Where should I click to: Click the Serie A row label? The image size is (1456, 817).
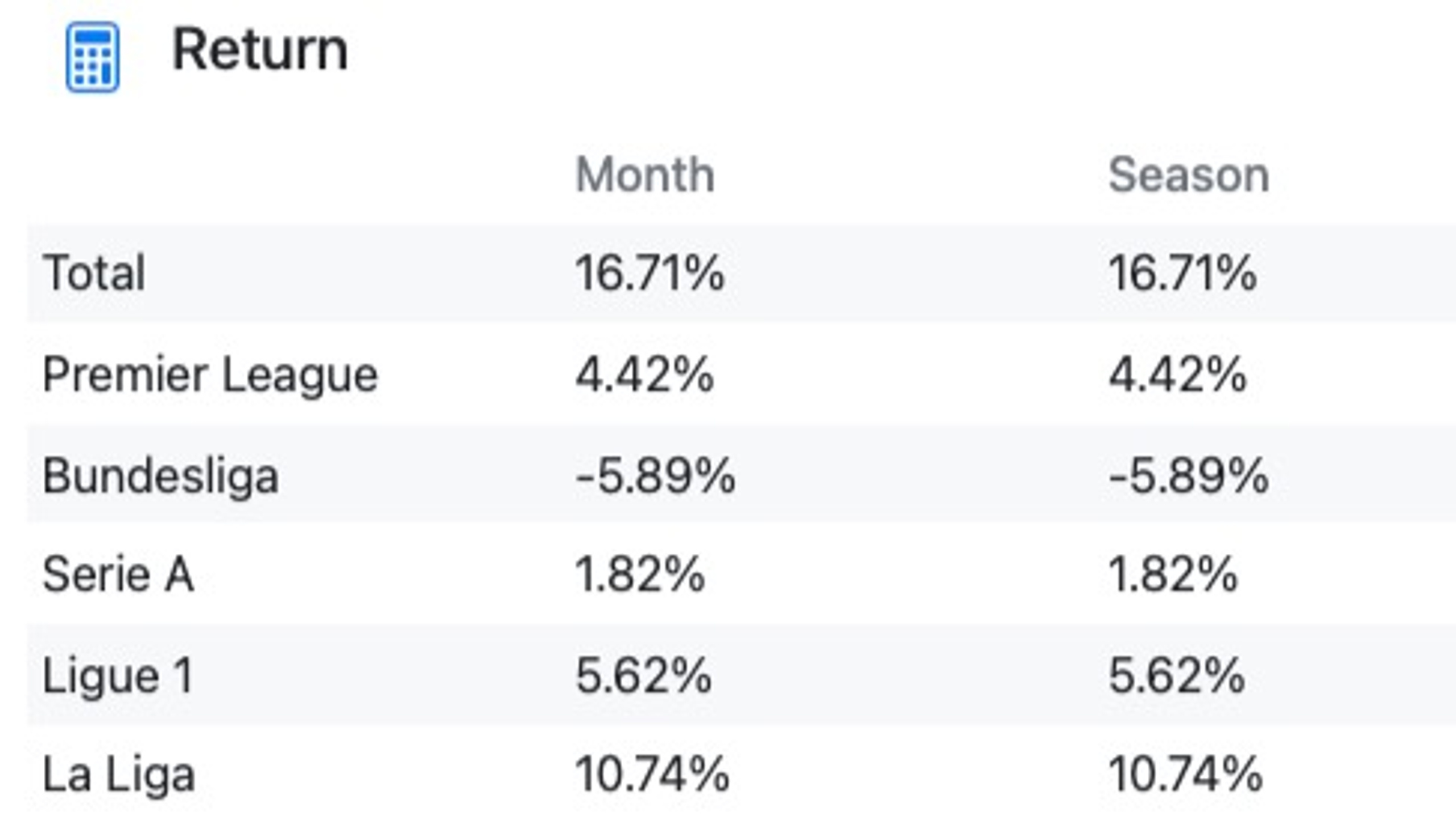[118, 574]
